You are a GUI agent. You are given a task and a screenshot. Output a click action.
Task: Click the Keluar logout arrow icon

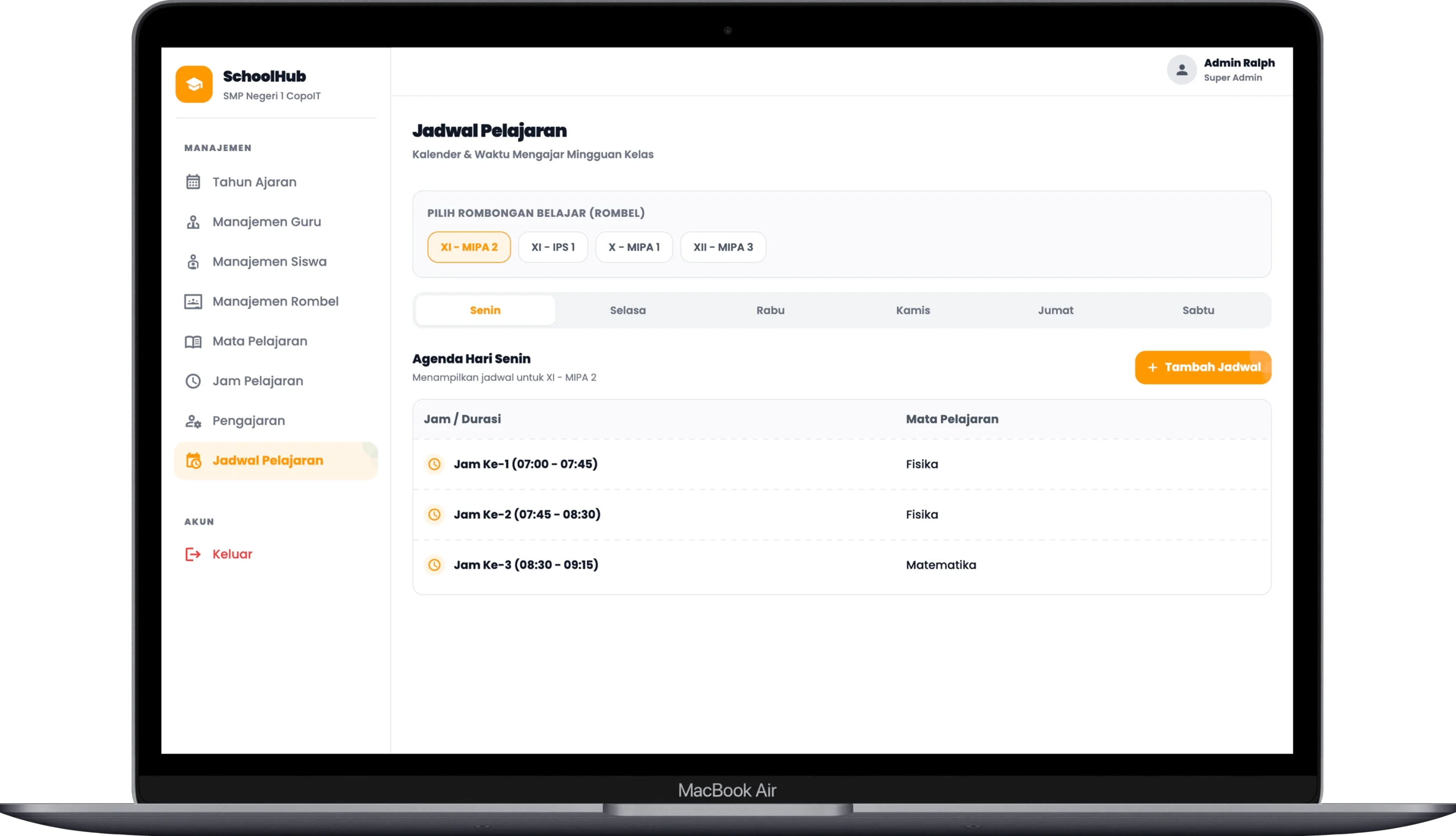click(x=193, y=554)
